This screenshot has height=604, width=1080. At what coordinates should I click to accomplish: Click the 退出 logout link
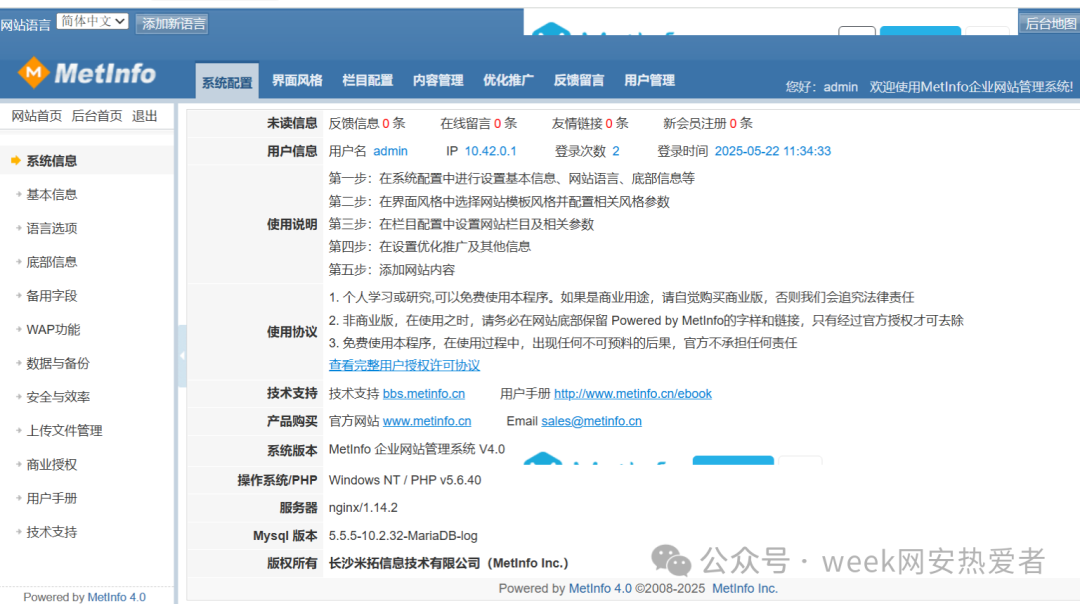click(x=145, y=116)
